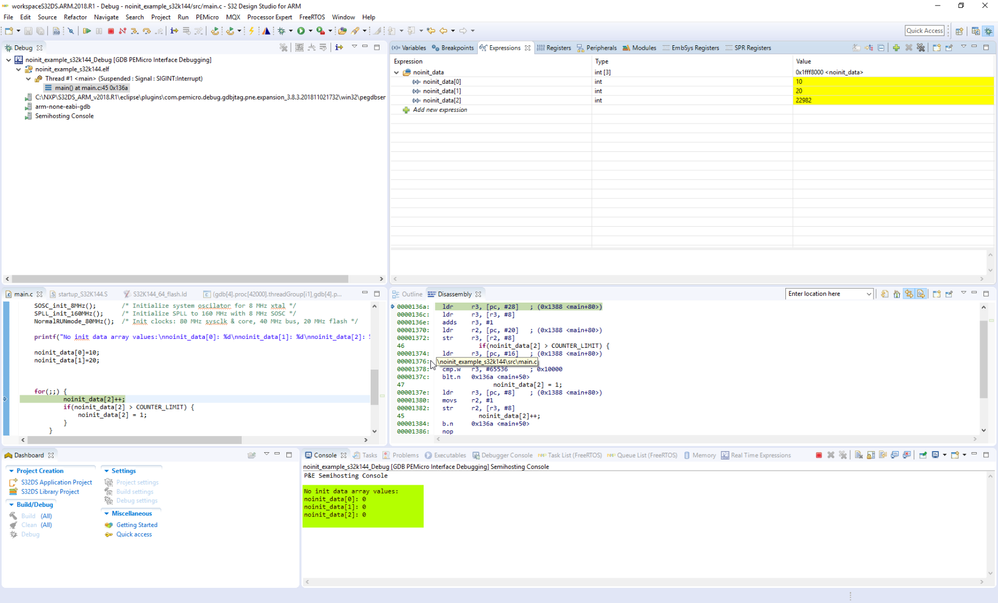
Task: Select the Semihosting Console entry in Debug view
Action: click(x=64, y=117)
